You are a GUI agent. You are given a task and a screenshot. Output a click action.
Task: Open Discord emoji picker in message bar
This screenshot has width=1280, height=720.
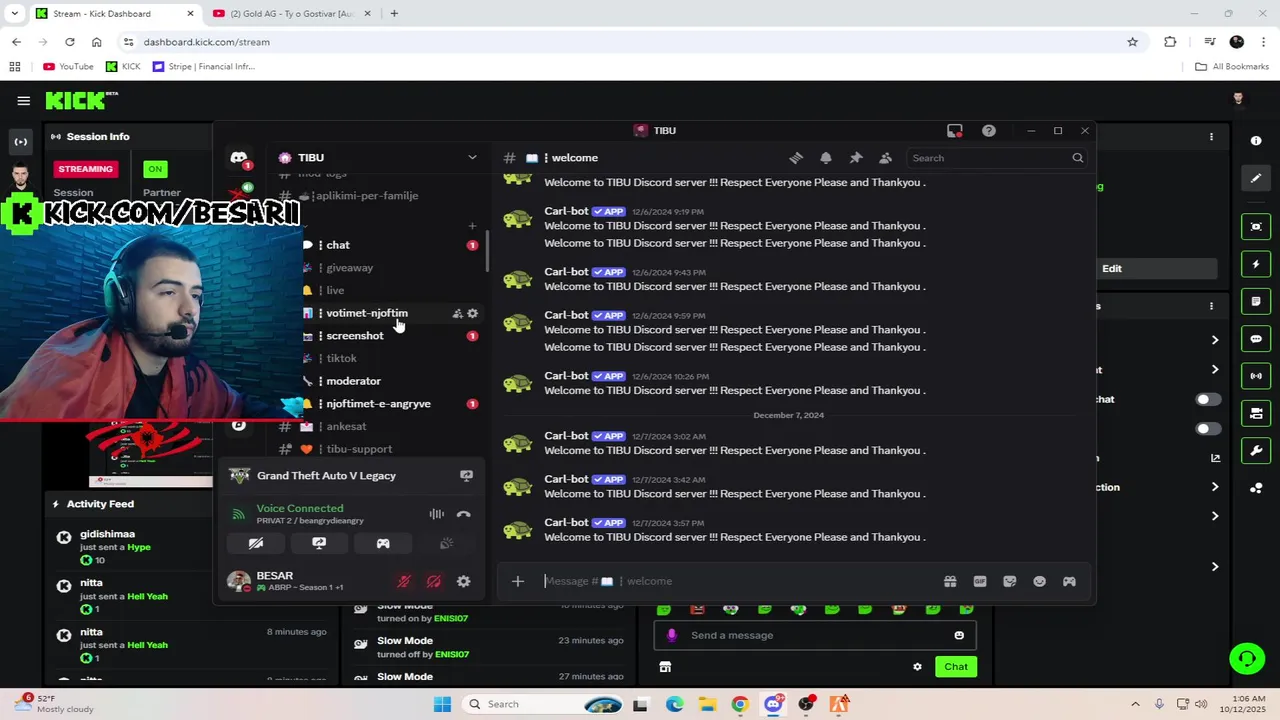pyautogui.click(x=1040, y=581)
